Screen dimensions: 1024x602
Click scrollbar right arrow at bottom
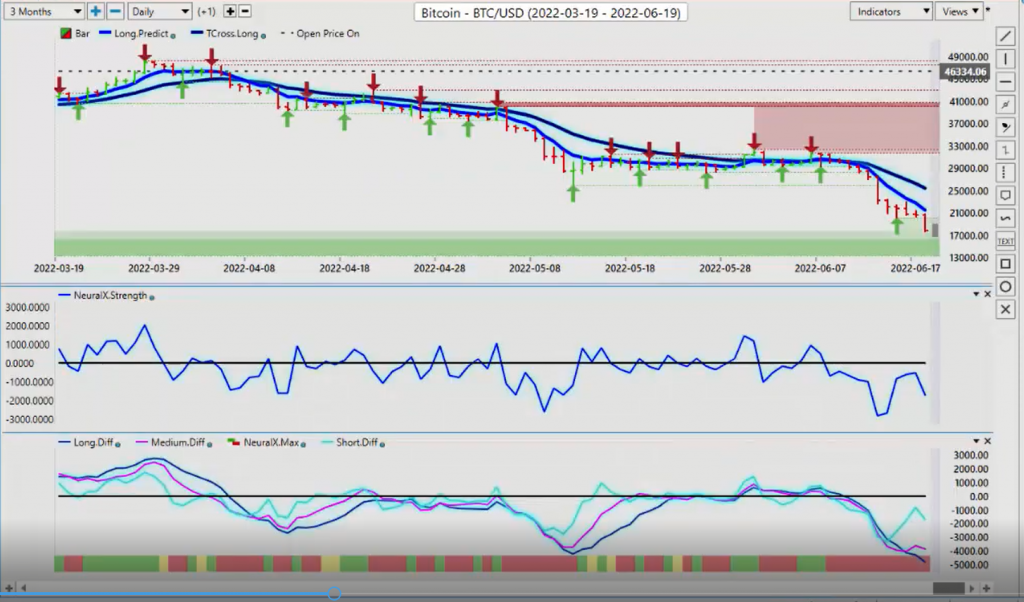[972, 588]
